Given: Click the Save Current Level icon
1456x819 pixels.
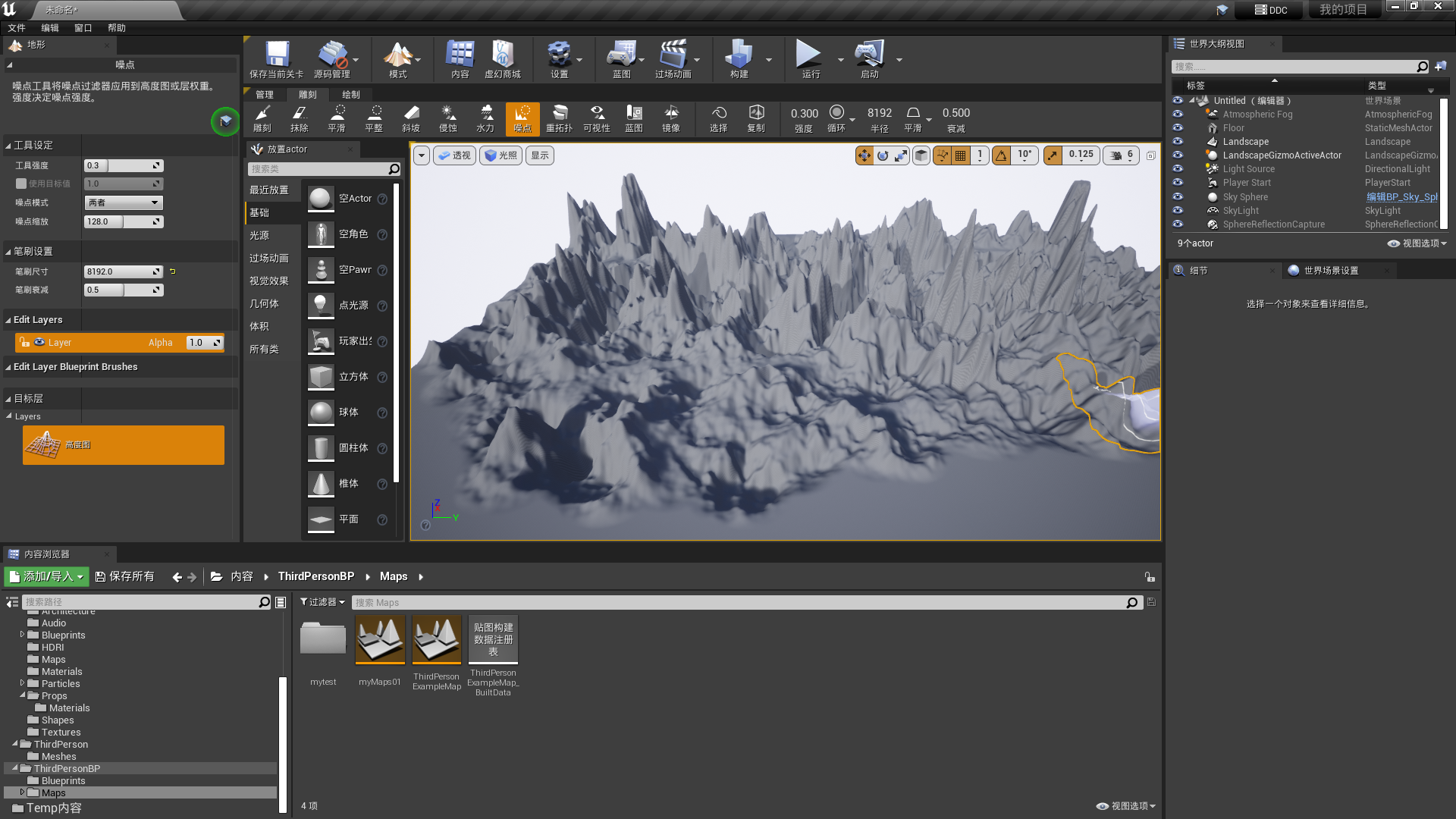Looking at the screenshot, I should click(276, 59).
